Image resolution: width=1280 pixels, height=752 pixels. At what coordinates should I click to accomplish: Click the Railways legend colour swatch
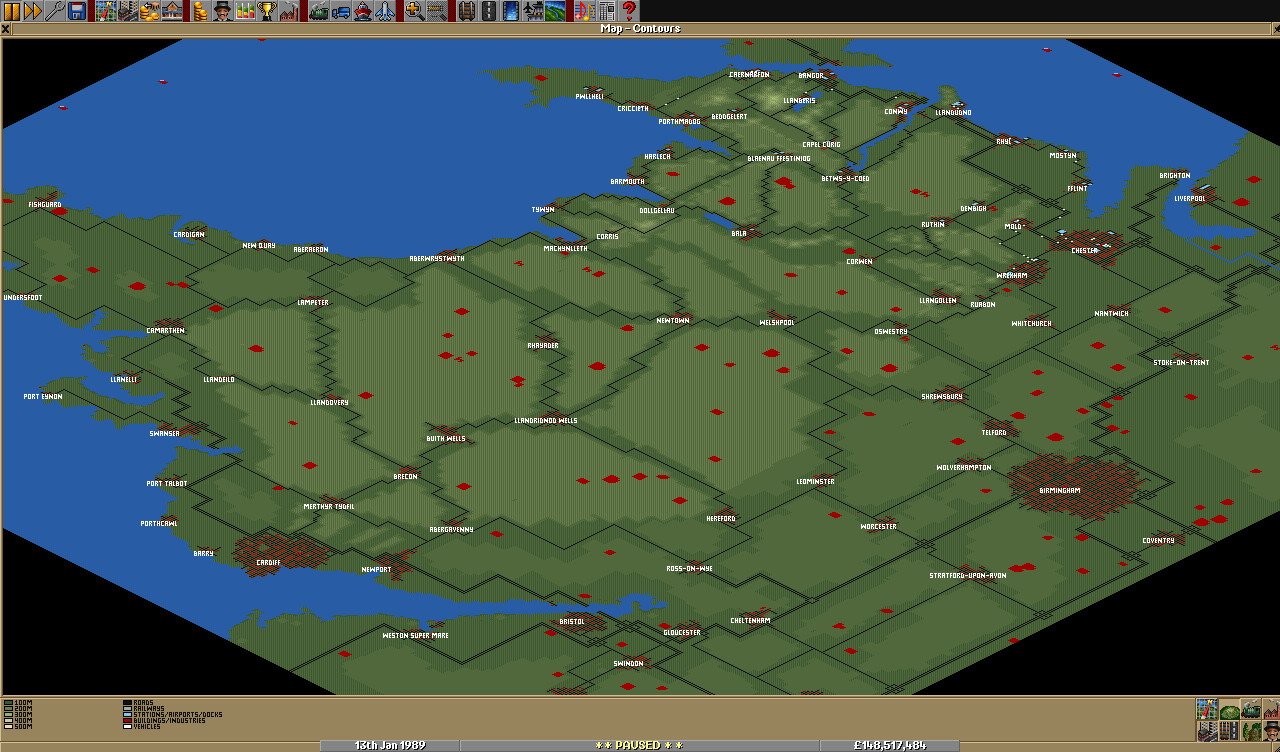click(127, 709)
